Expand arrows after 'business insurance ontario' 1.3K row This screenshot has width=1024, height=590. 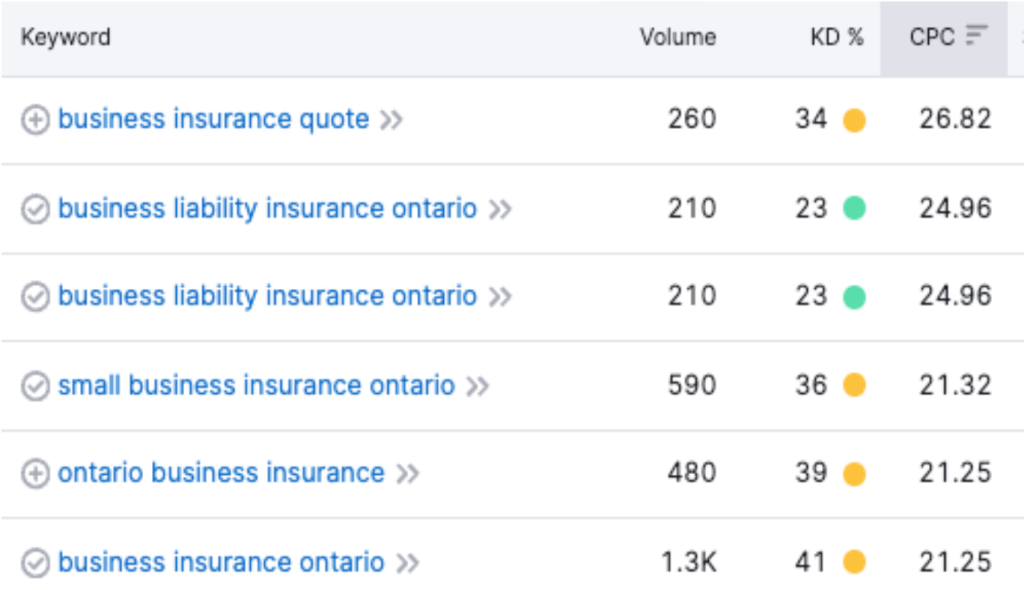407,563
